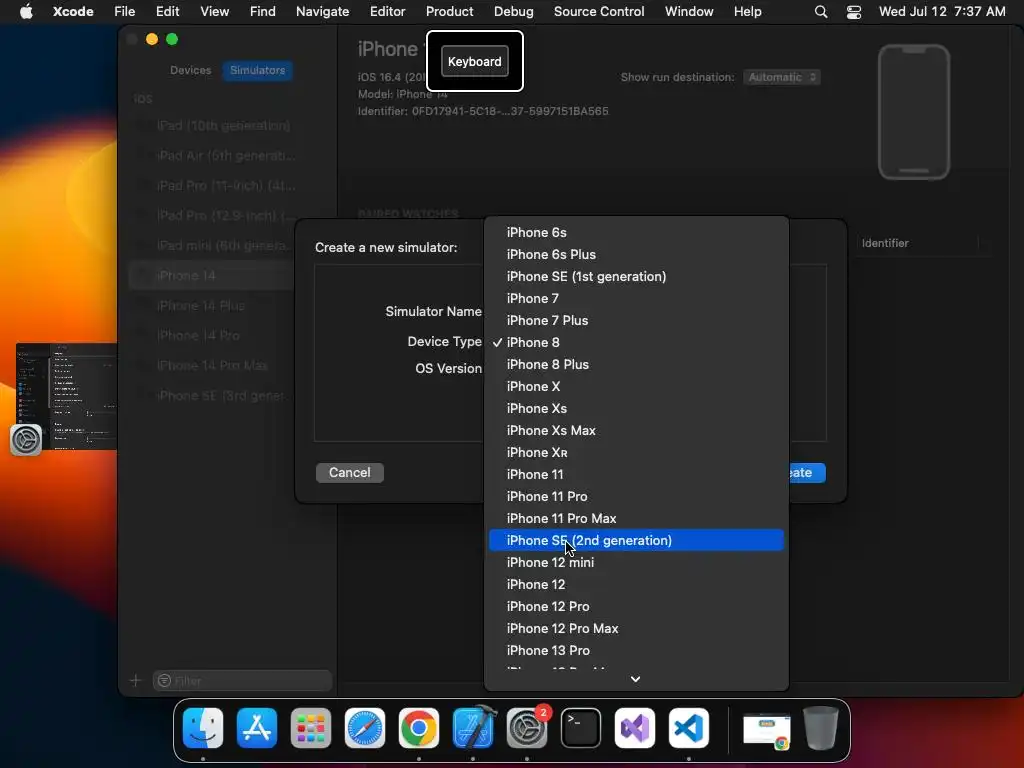Pick iPhone 12 from the list
Image resolution: width=1024 pixels, height=768 pixels.
click(x=636, y=584)
